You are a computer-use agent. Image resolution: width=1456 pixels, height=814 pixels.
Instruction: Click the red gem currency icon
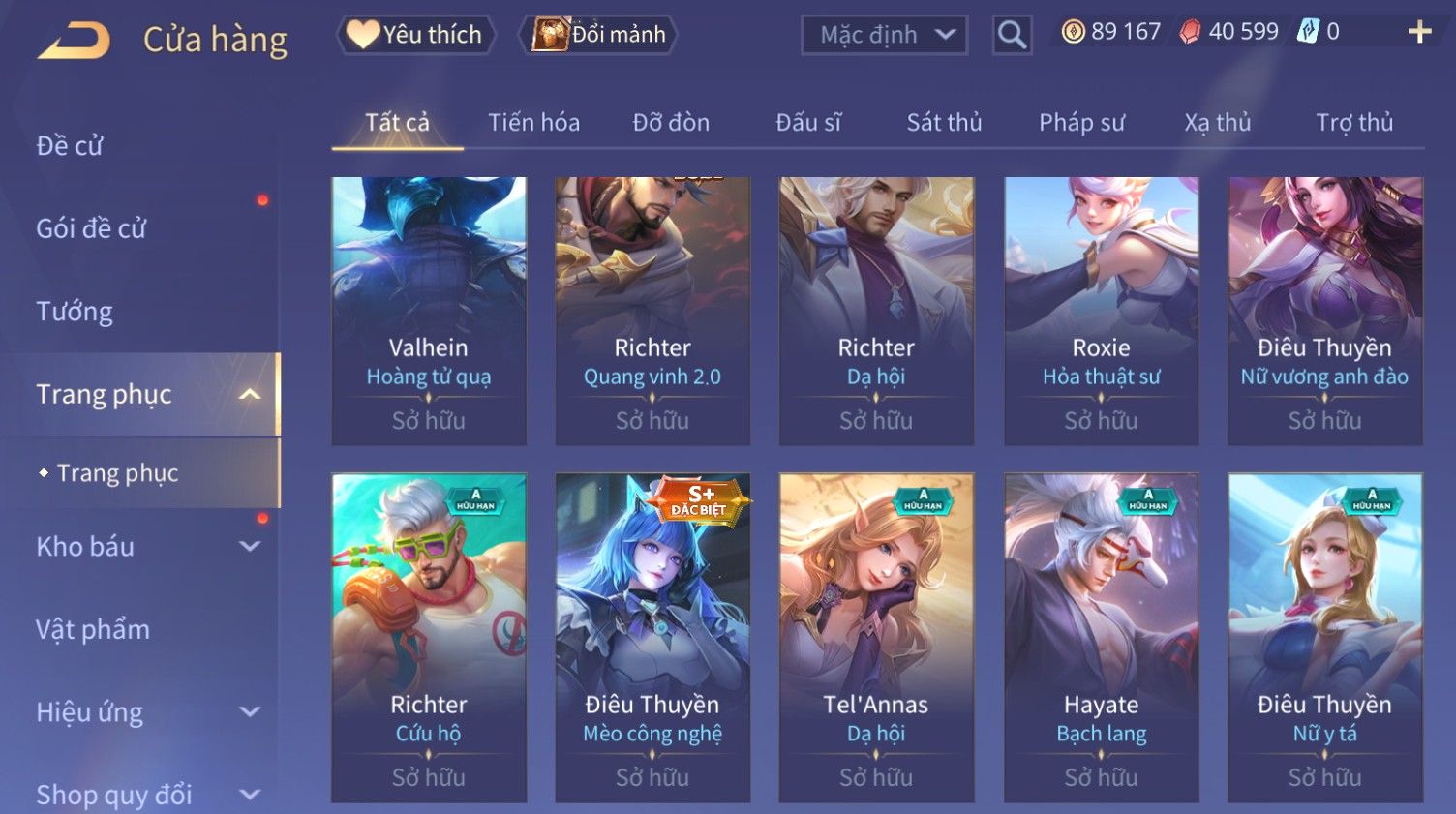point(1190,32)
